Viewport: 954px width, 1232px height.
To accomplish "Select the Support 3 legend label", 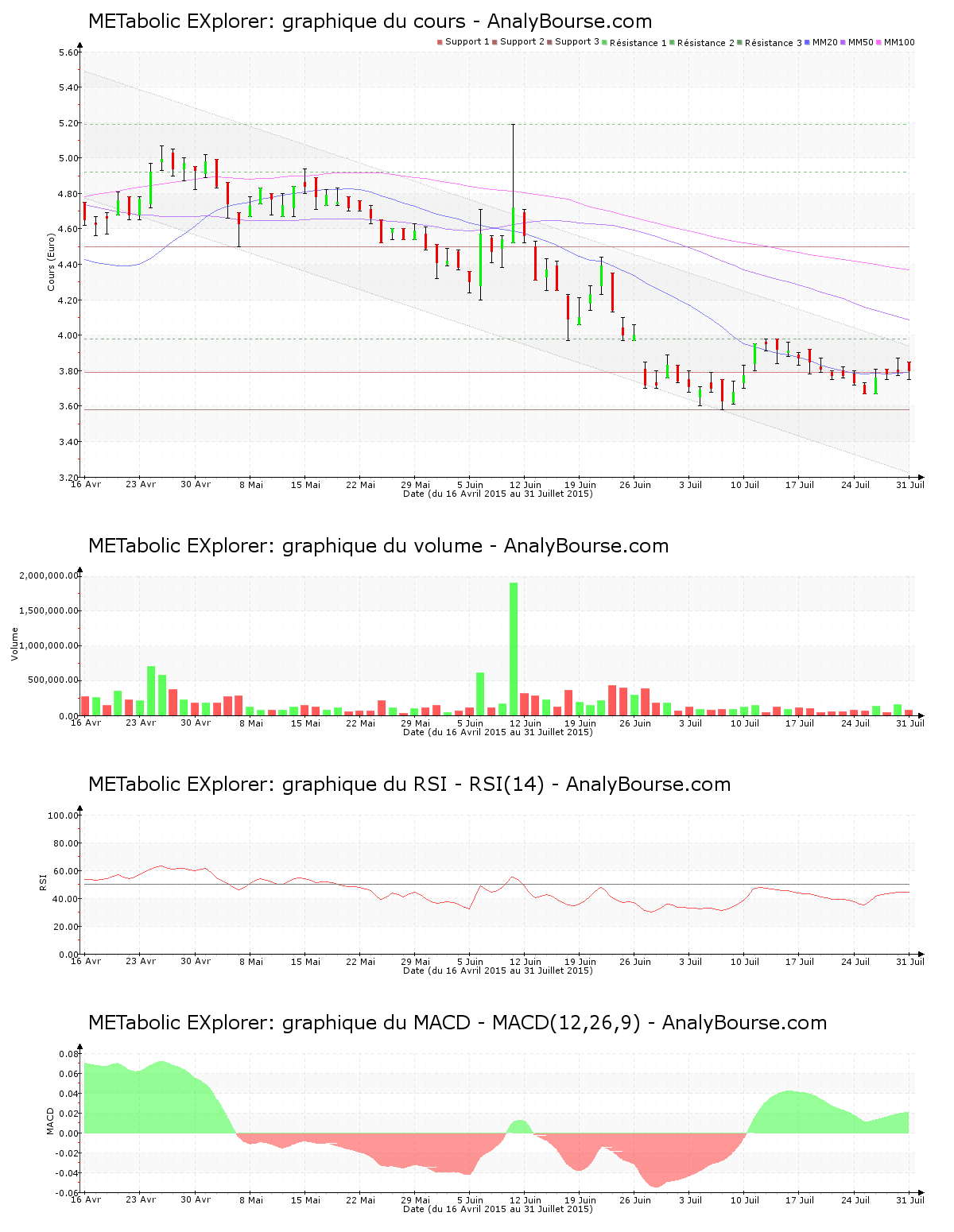I will point(577,42).
